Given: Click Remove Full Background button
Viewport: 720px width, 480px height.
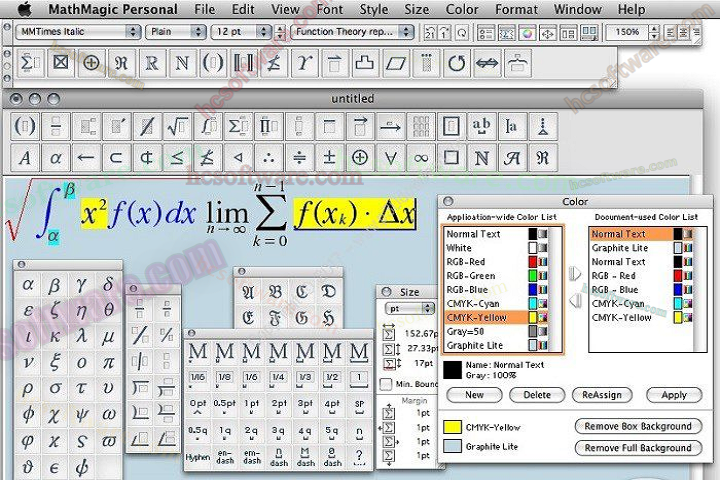Looking at the screenshot, I should point(638,448).
